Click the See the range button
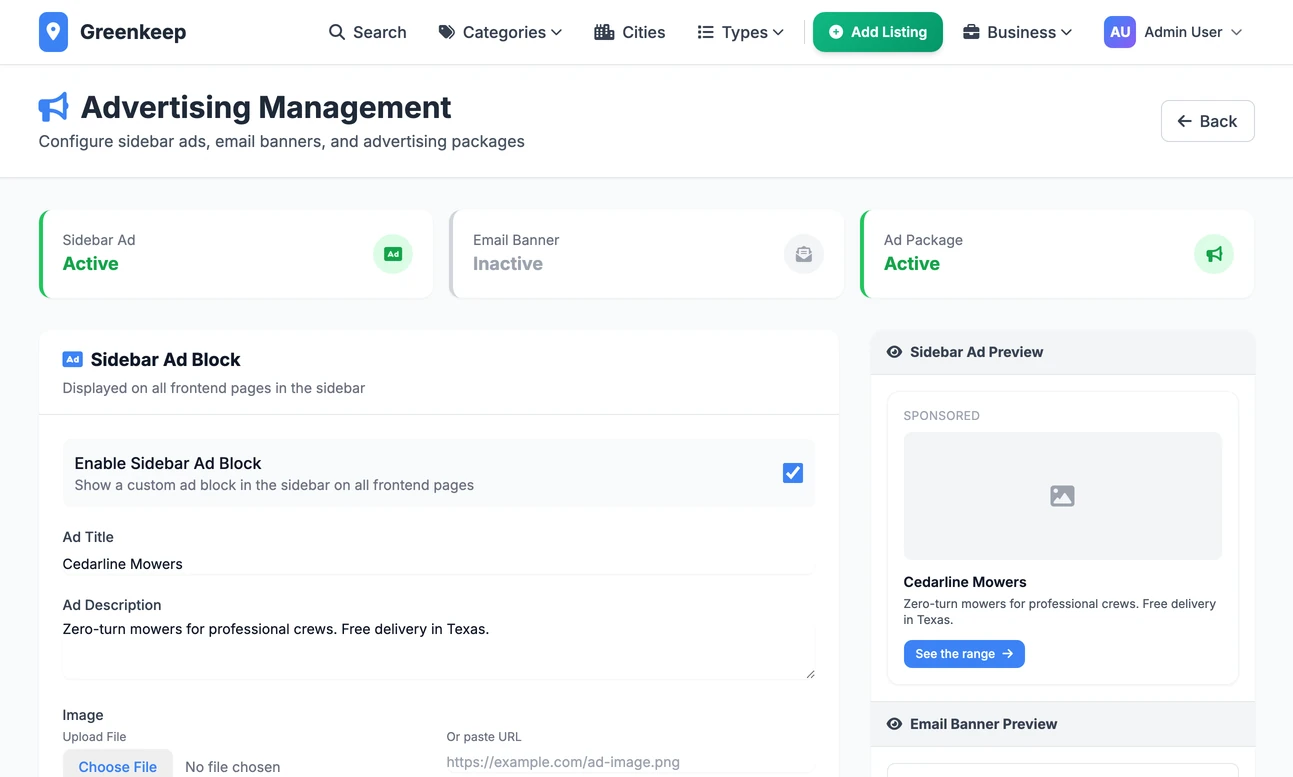 964,654
